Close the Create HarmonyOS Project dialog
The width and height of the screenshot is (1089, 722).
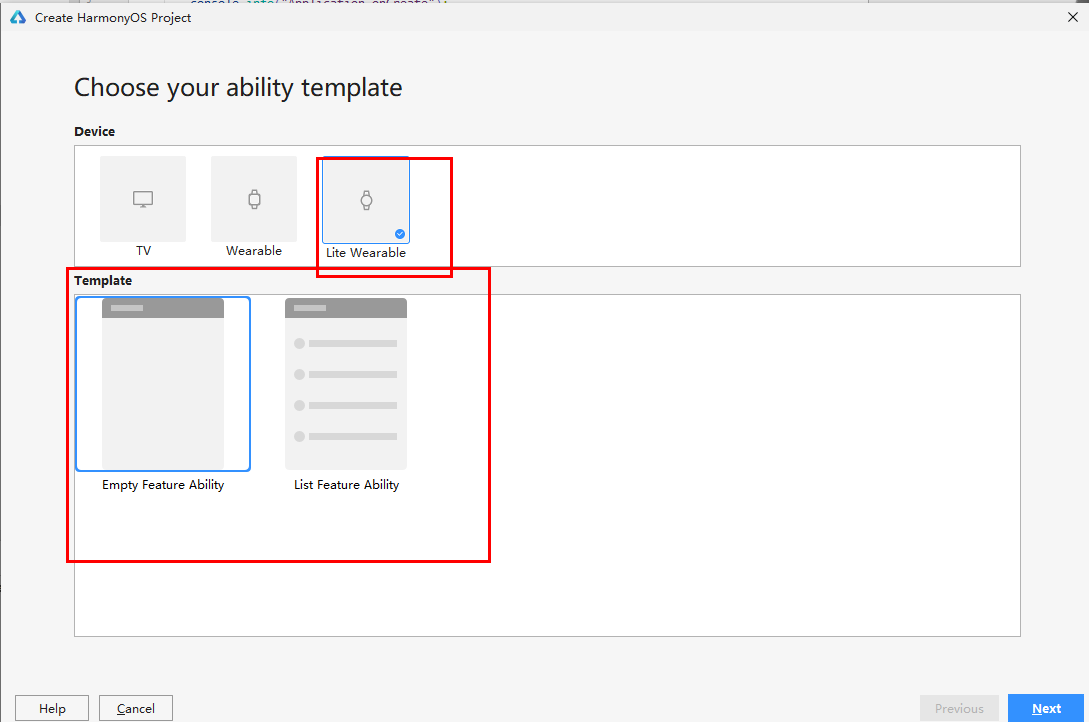(1072, 17)
